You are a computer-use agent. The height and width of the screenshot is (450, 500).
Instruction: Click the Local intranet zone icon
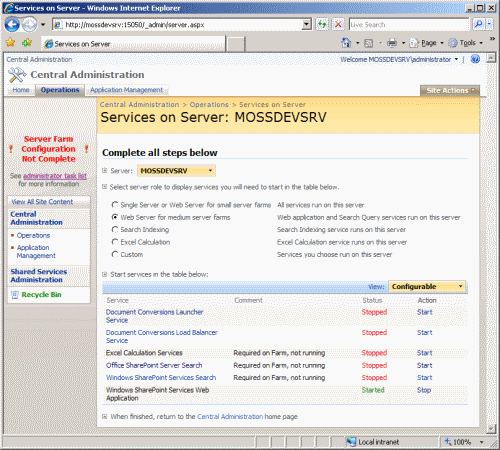(351, 442)
